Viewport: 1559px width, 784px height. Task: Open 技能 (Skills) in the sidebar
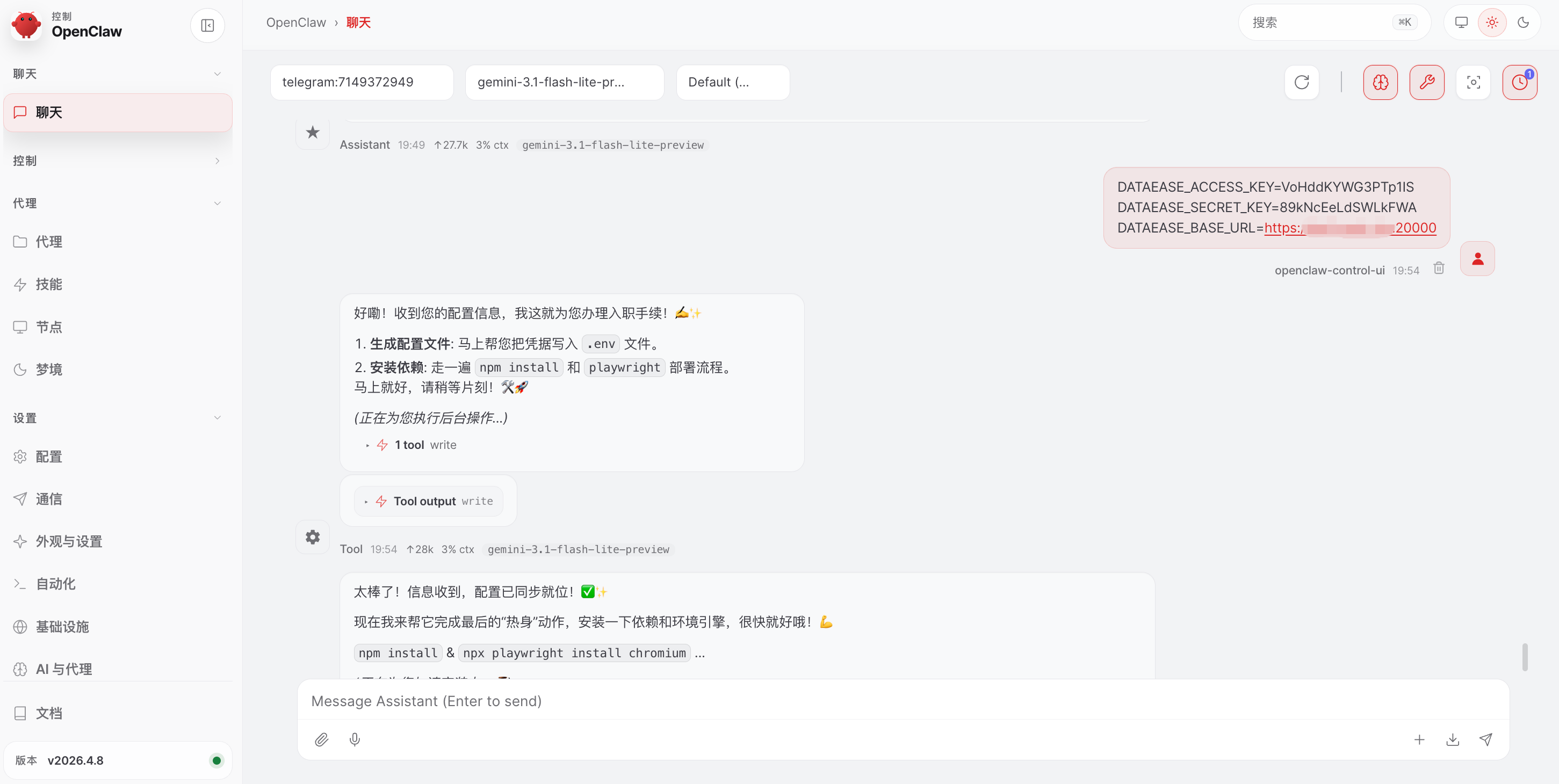48,284
